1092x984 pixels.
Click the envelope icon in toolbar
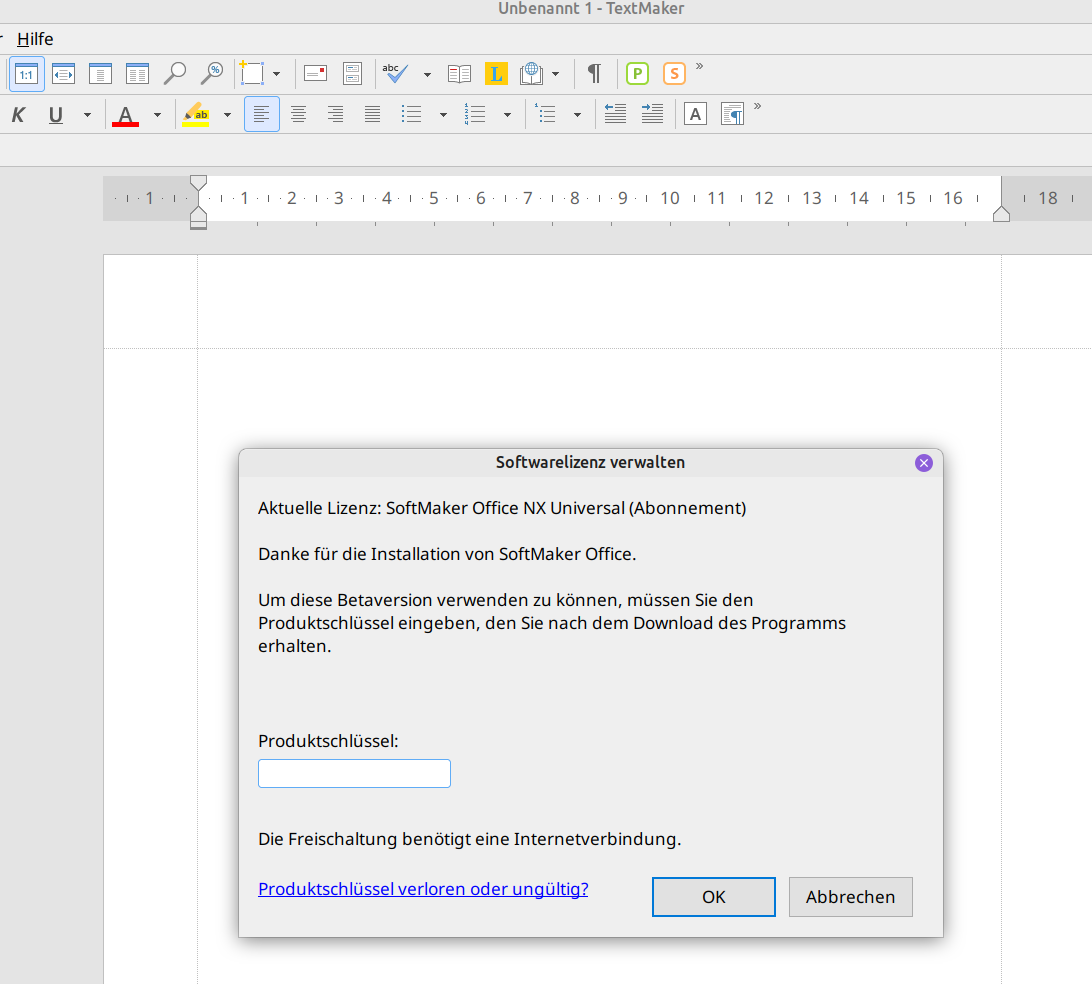click(x=315, y=74)
